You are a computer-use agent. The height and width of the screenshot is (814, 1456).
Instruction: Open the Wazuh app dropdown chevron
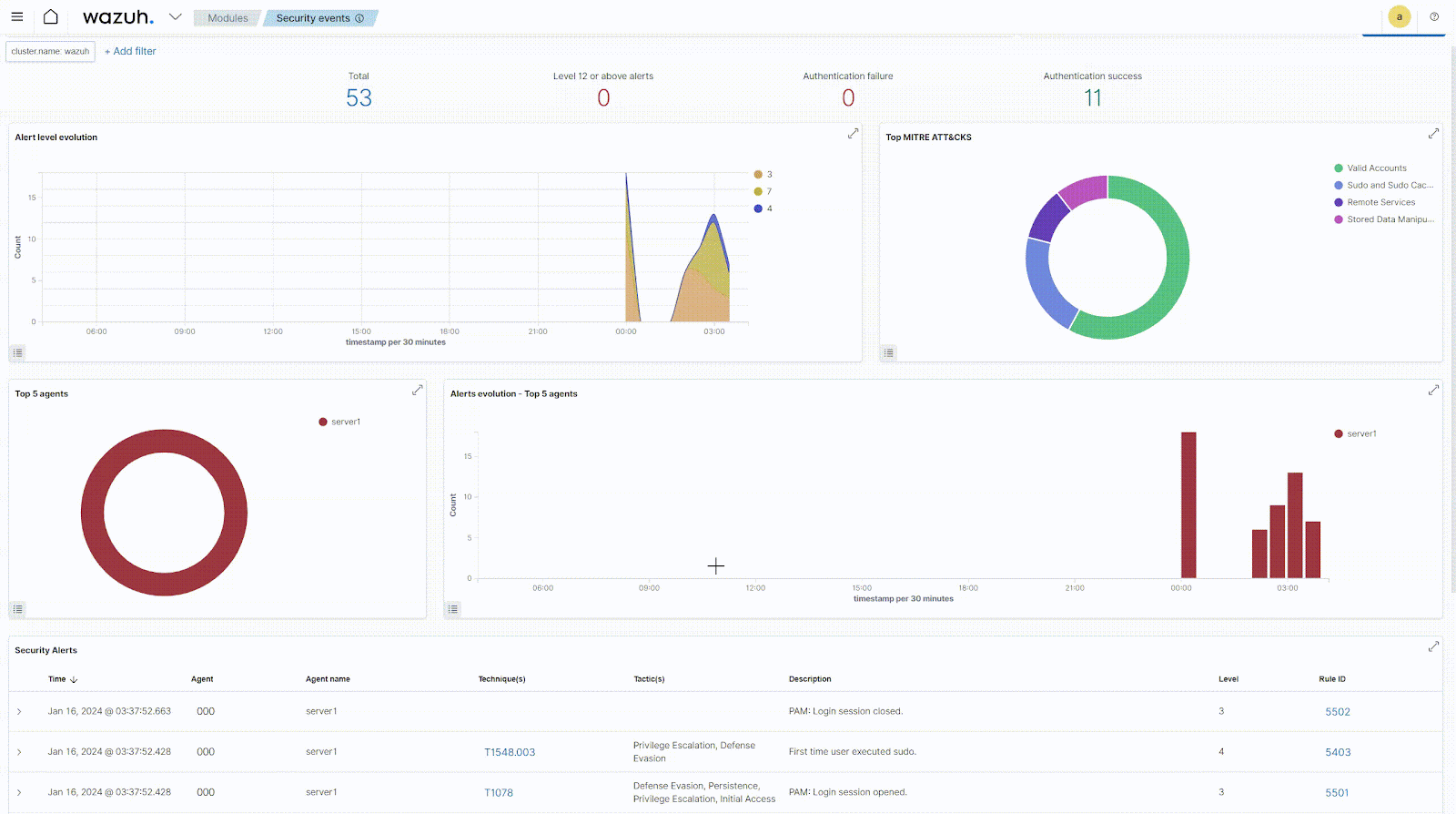coord(176,17)
